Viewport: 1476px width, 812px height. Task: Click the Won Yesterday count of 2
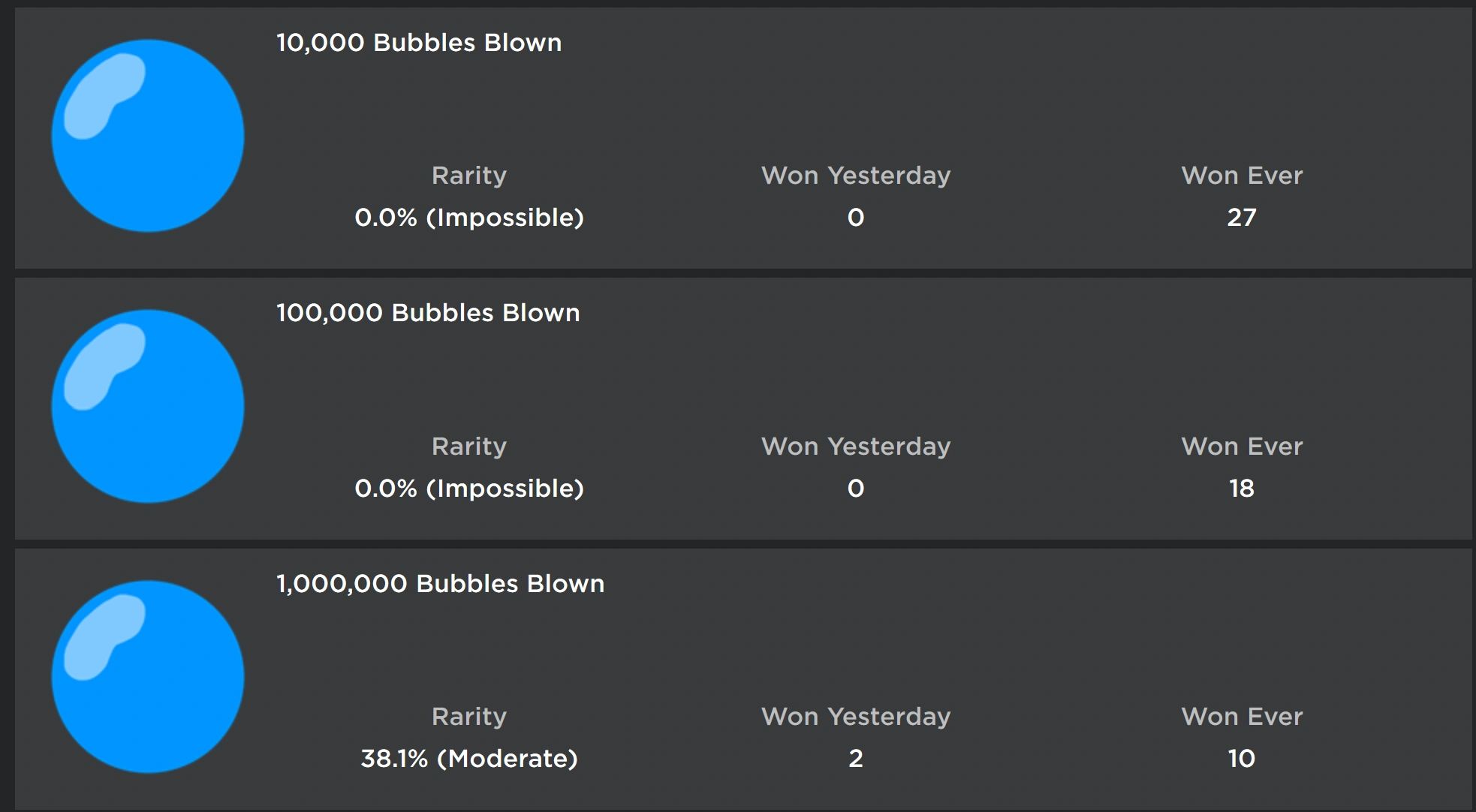855,759
